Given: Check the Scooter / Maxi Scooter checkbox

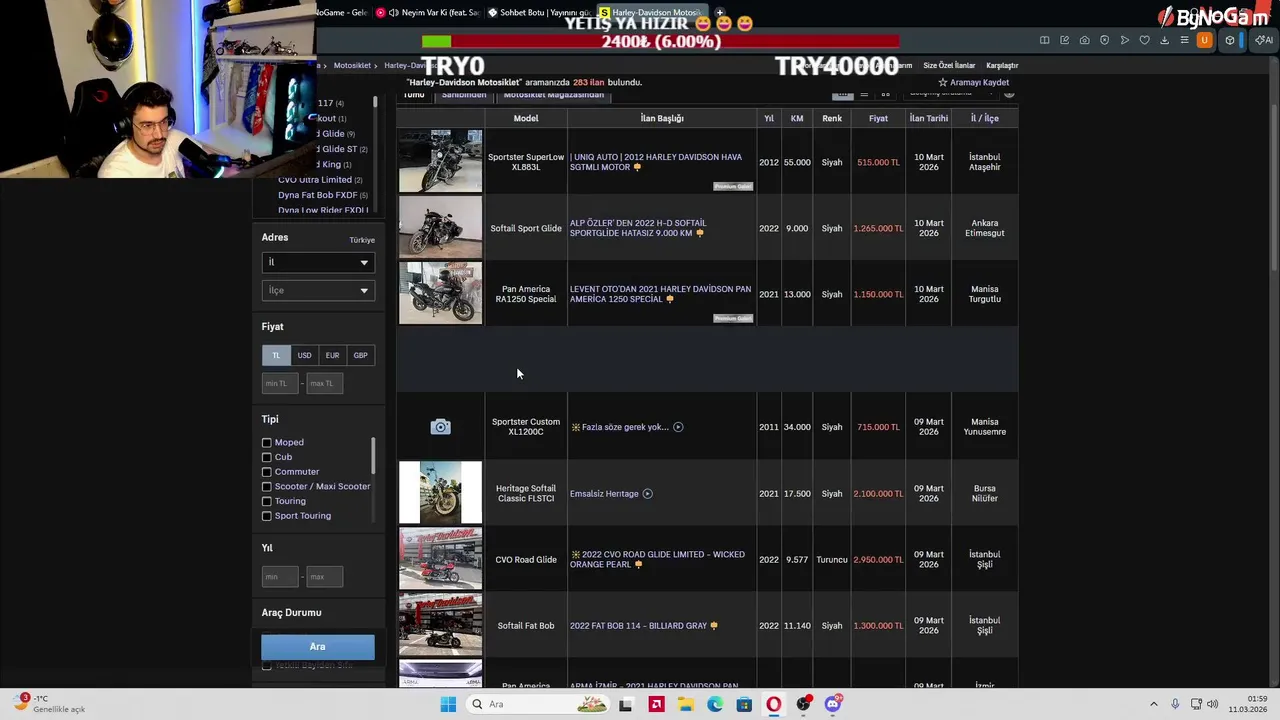Looking at the screenshot, I should tap(267, 486).
